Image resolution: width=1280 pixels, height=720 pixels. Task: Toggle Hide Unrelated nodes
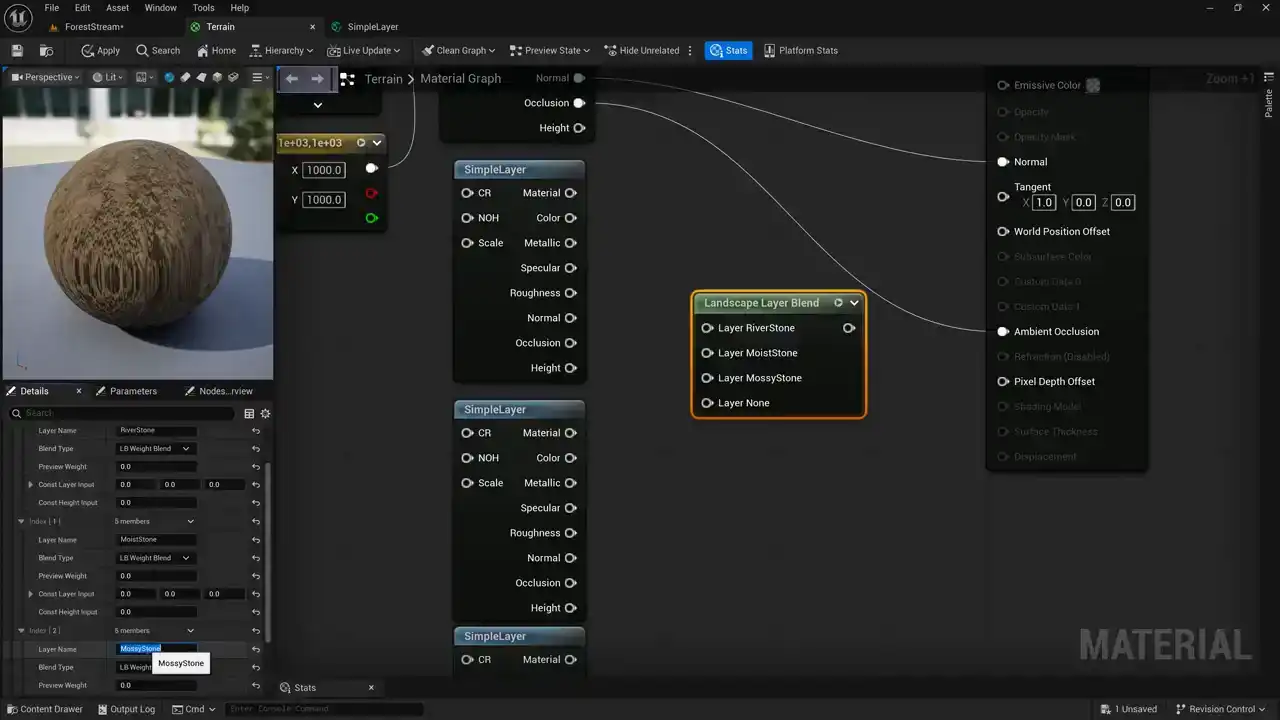click(639, 50)
